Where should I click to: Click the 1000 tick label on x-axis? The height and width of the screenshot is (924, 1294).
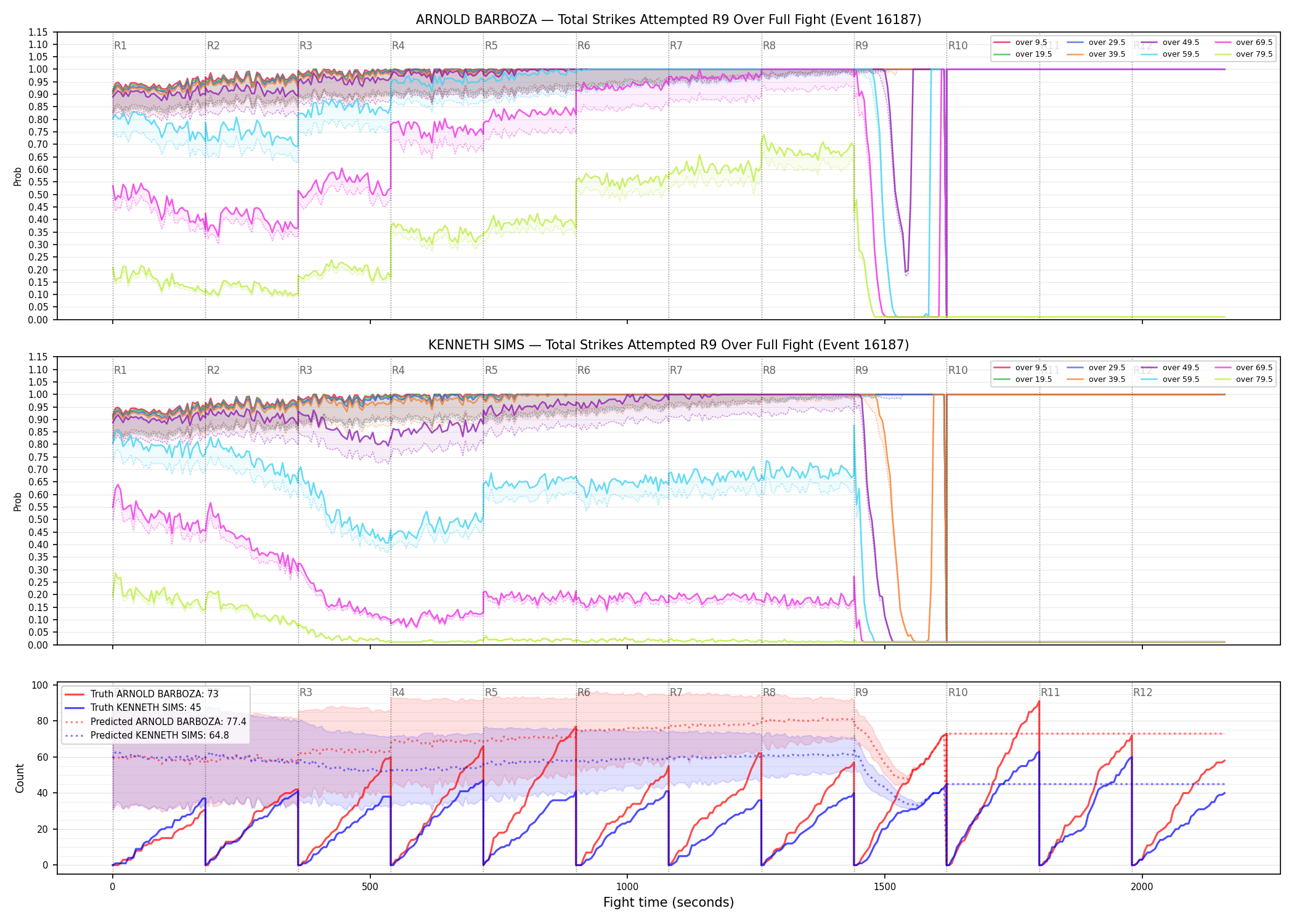point(627,886)
